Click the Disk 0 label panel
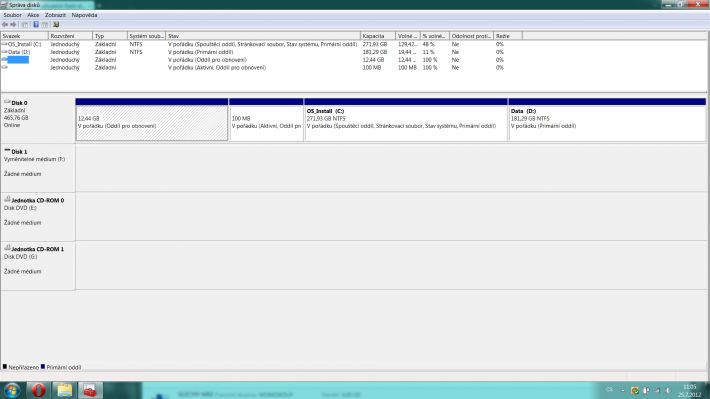710x399 pixels. pyautogui.click(x=38, y=119)
